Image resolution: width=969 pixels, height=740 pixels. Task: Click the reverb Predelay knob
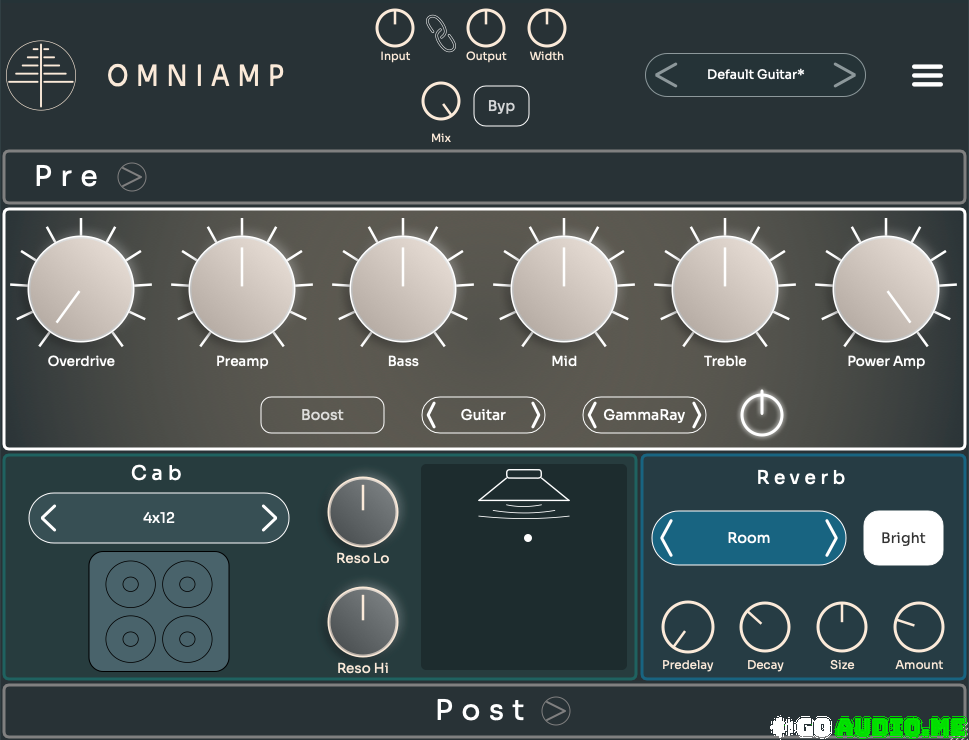pos(687,627)
